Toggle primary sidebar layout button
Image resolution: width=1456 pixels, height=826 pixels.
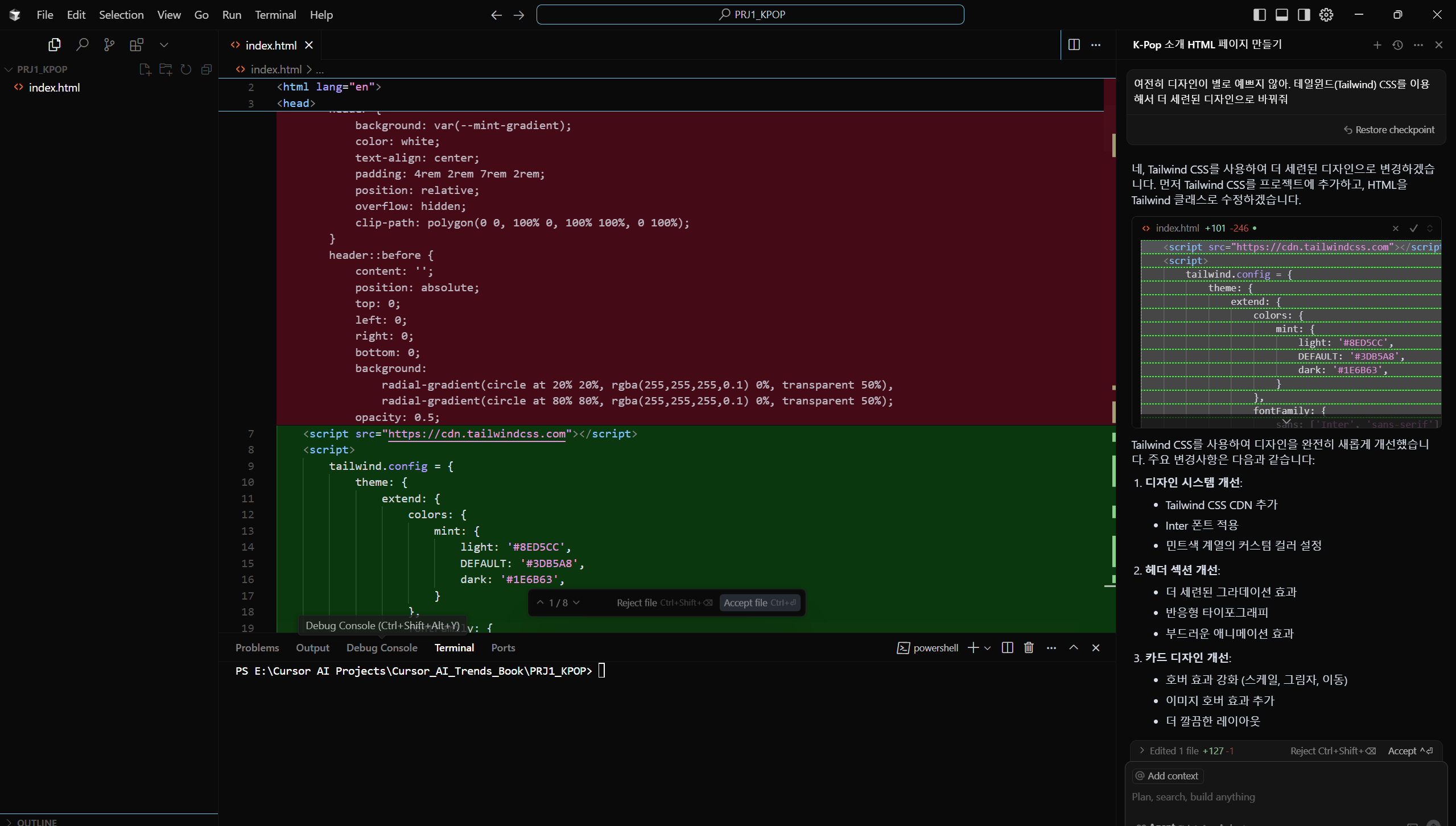pyautogui.click(x=1260, y=15)
